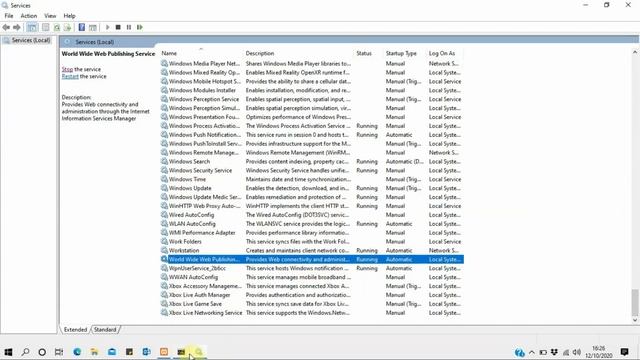Click the scroll up arrow of services list
This screenshot has height=360, width=640.
(x=635, y=52)
